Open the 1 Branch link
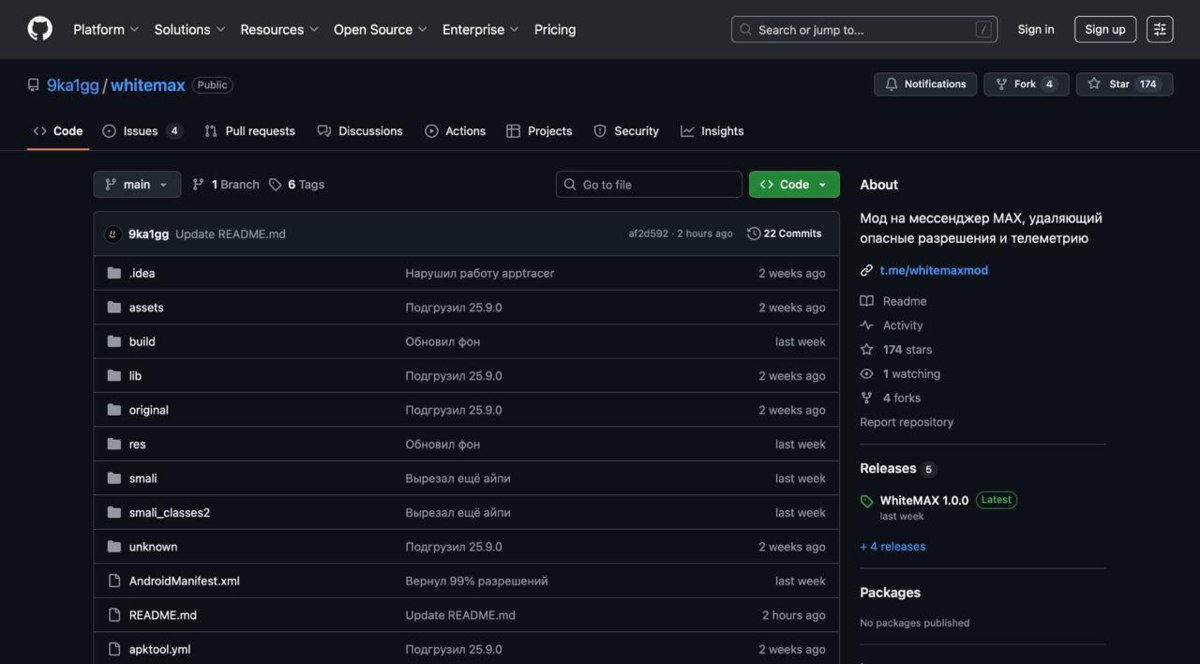Screen dimensions: 1200x664 [x=226, y=184]
